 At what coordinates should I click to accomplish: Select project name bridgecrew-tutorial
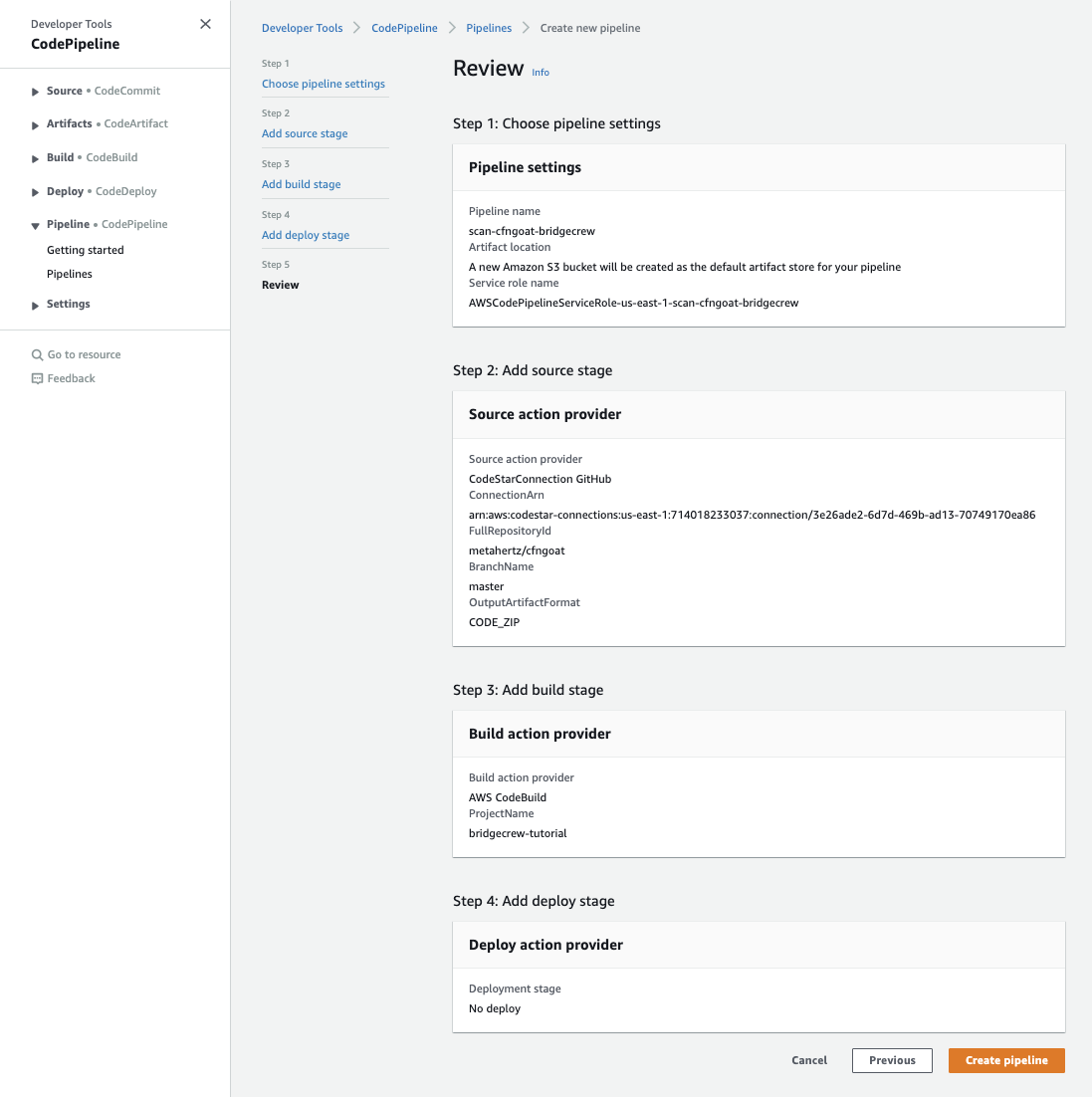pos(518,833)
